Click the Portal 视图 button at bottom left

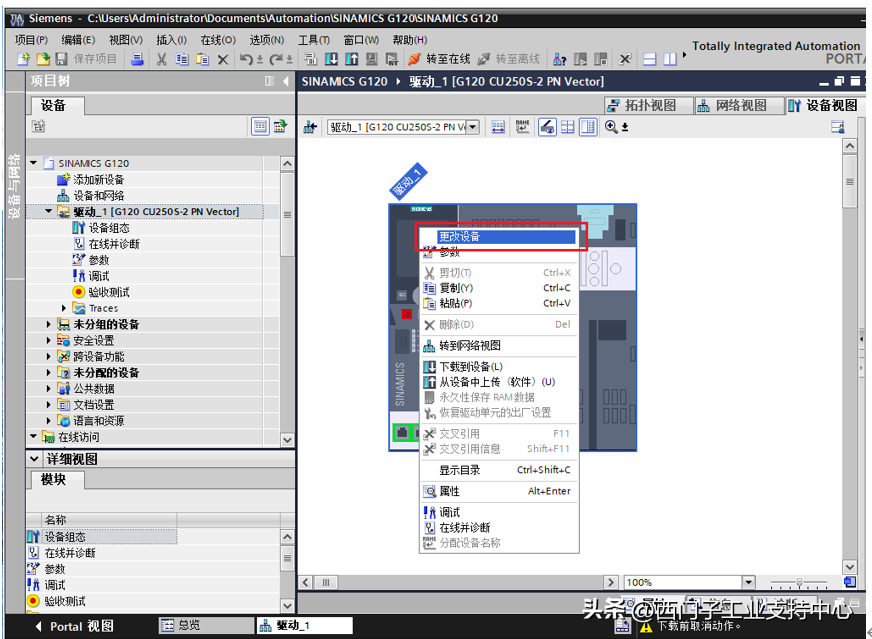(74, 626)
